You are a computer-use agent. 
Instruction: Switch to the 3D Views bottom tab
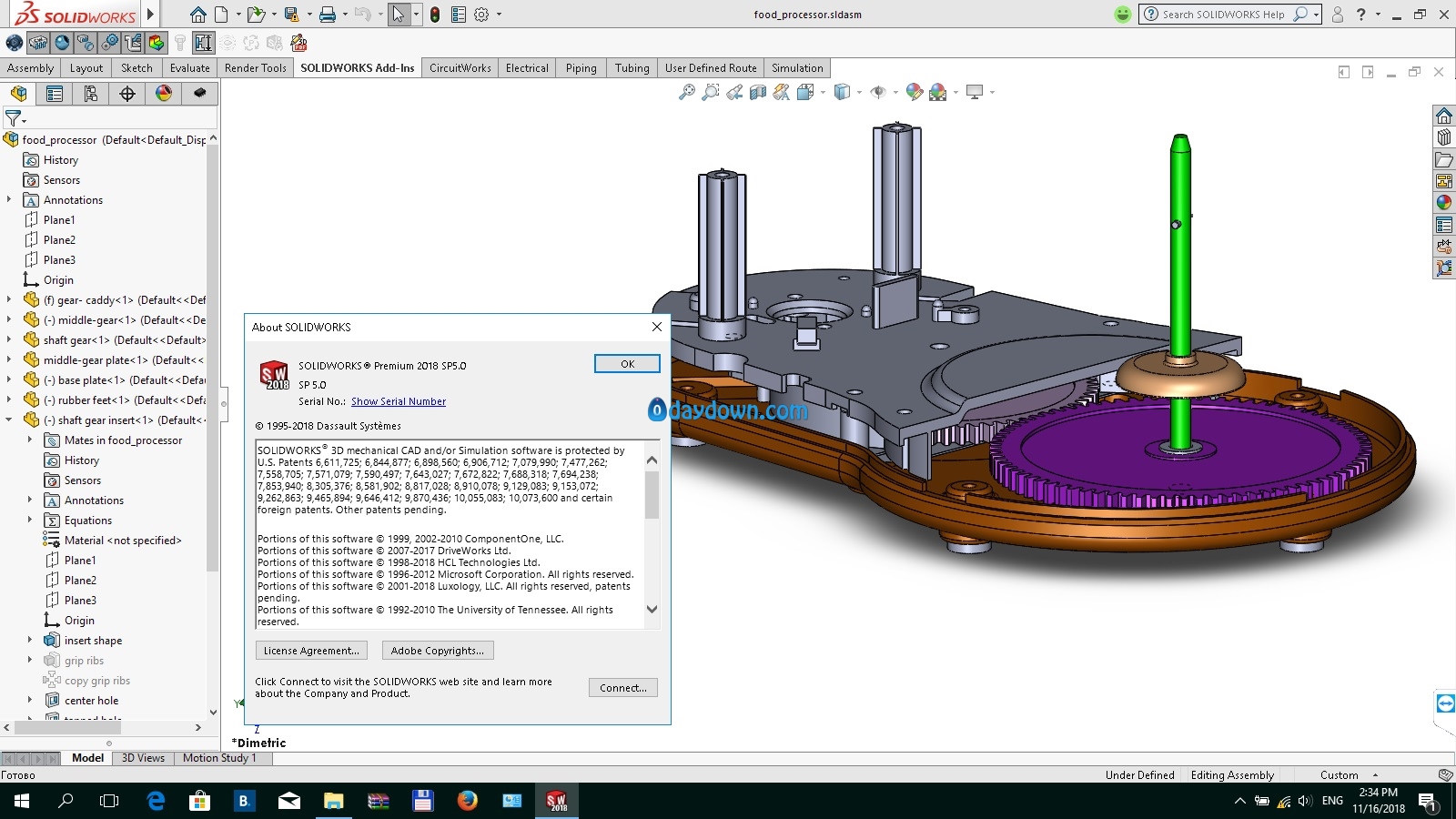pos(143,758)
